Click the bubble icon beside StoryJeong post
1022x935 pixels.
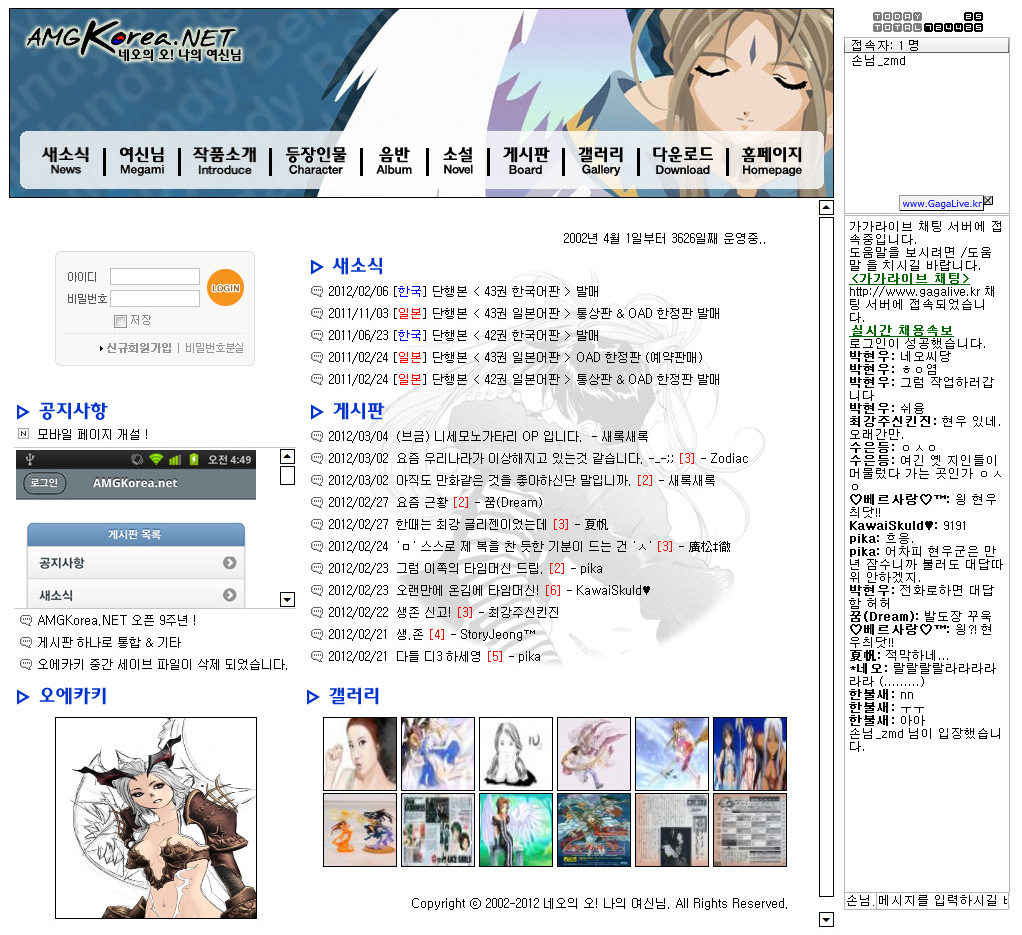tap(317, 635)
